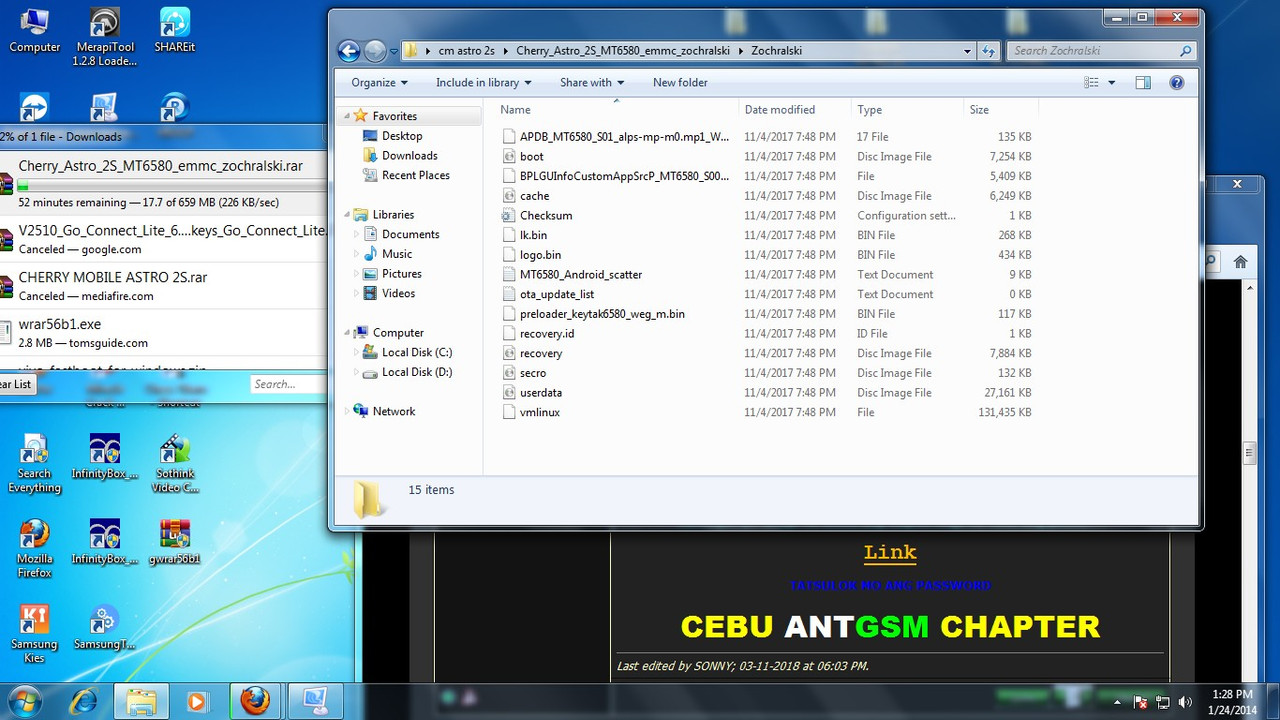Sort by Size column header
The image size is (1280, 720).
[979, 110]
